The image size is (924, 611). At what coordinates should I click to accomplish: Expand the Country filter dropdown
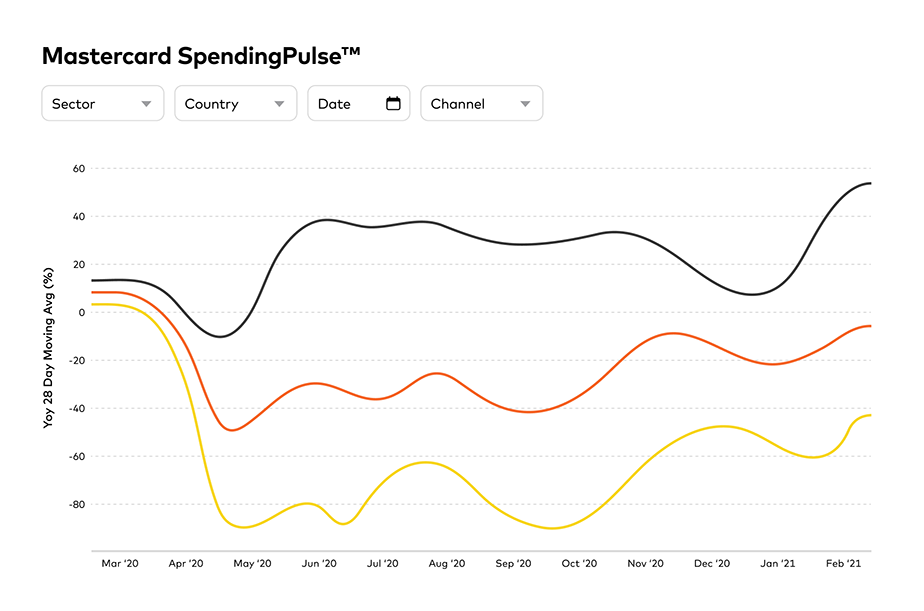pyautogui.click(x=236, y=103)
